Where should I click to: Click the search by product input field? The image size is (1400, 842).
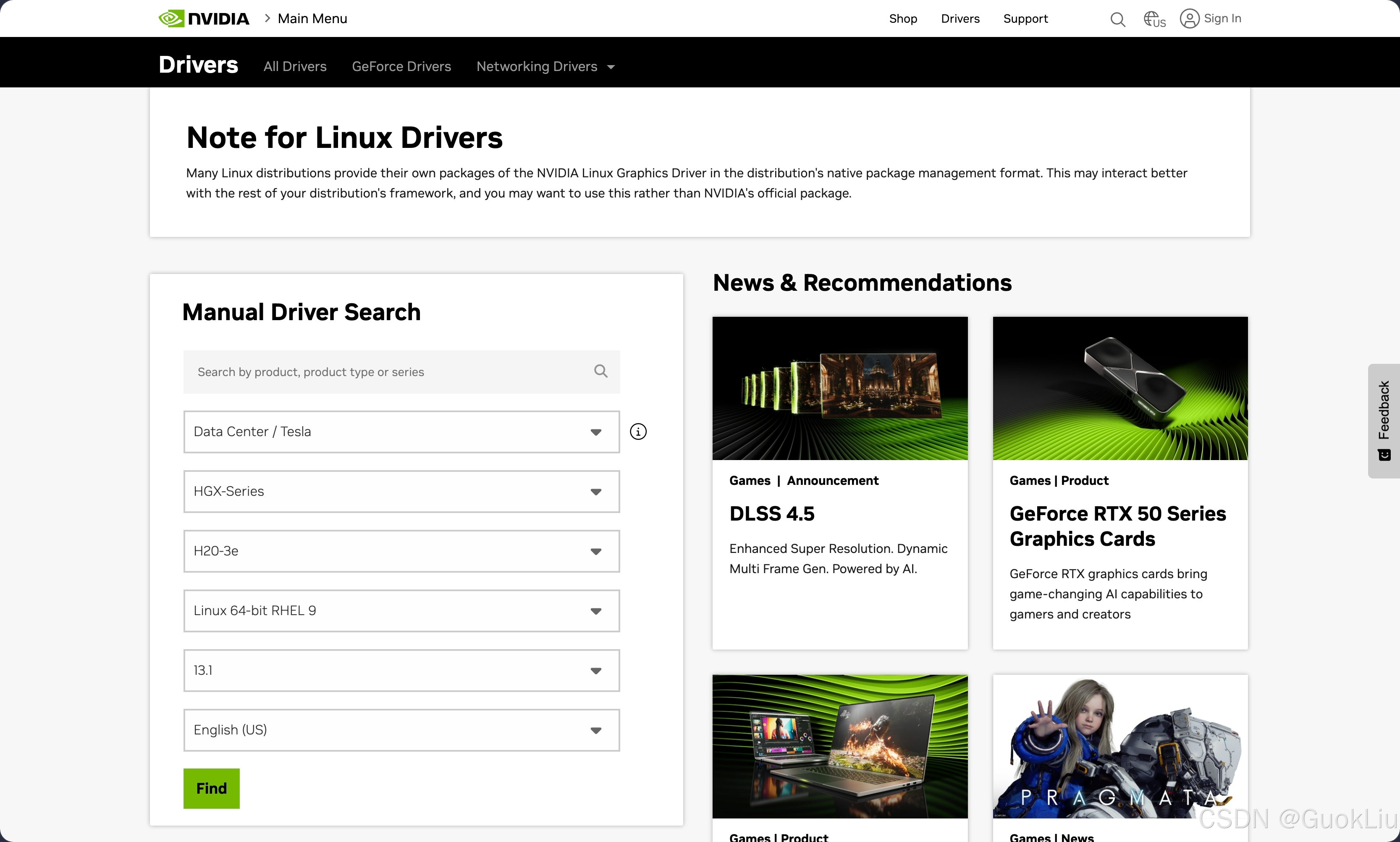[401, 372]
